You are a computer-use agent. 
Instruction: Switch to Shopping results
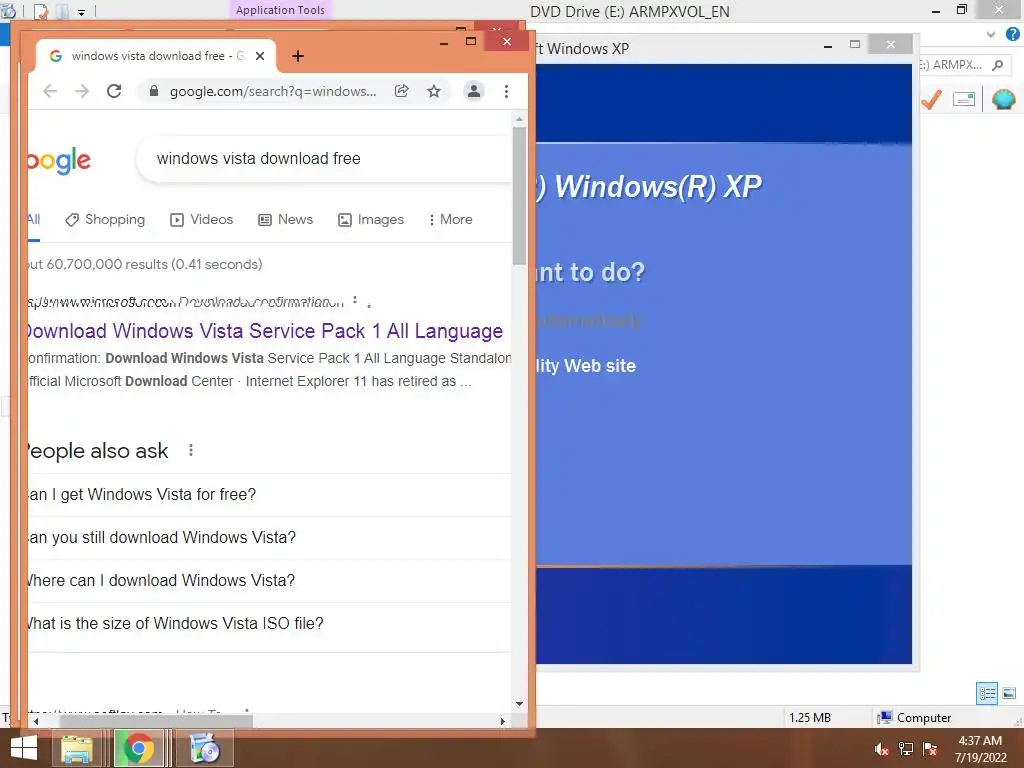point(105,219)
